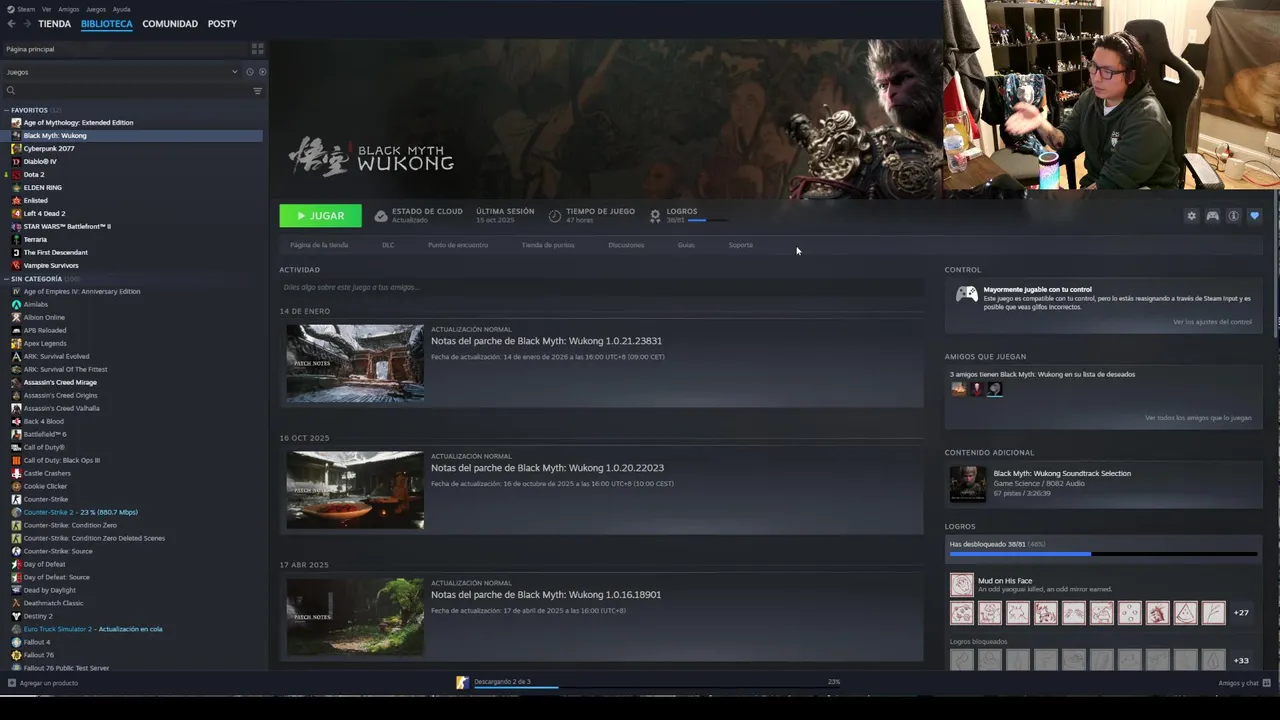1280x720 pixels.
Task: Open Guías tab
Action: tap(686, 245)
